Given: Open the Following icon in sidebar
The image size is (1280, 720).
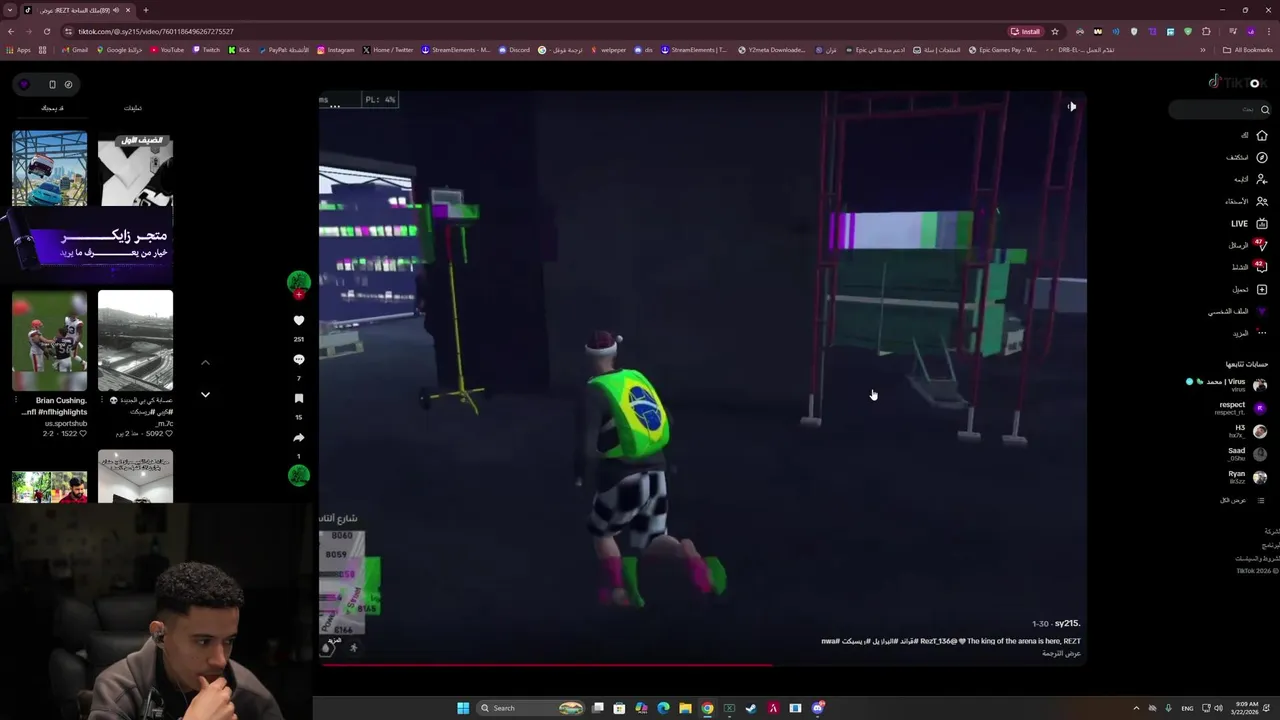Looking at the screenshot, I should click(1262, 179).
